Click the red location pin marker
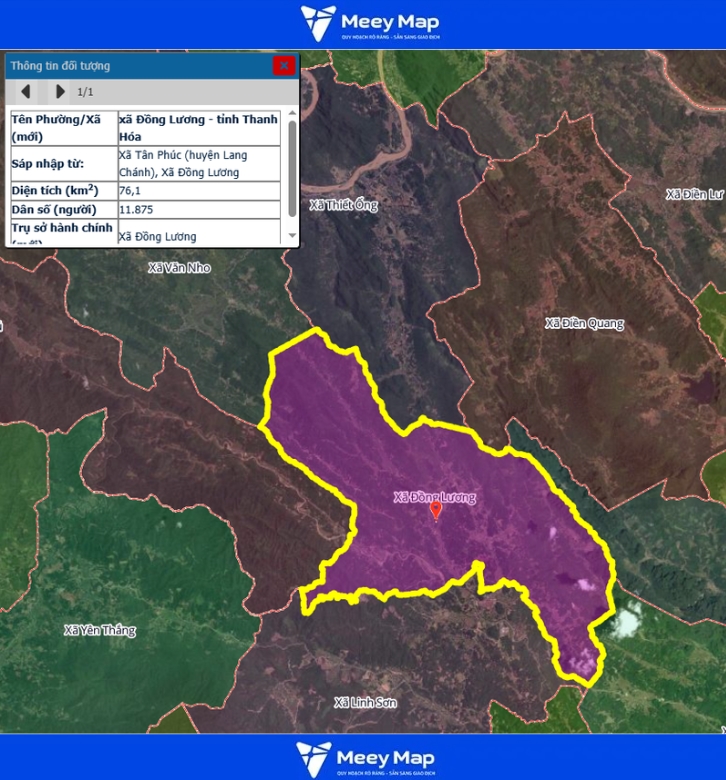 tap(435, 510)
